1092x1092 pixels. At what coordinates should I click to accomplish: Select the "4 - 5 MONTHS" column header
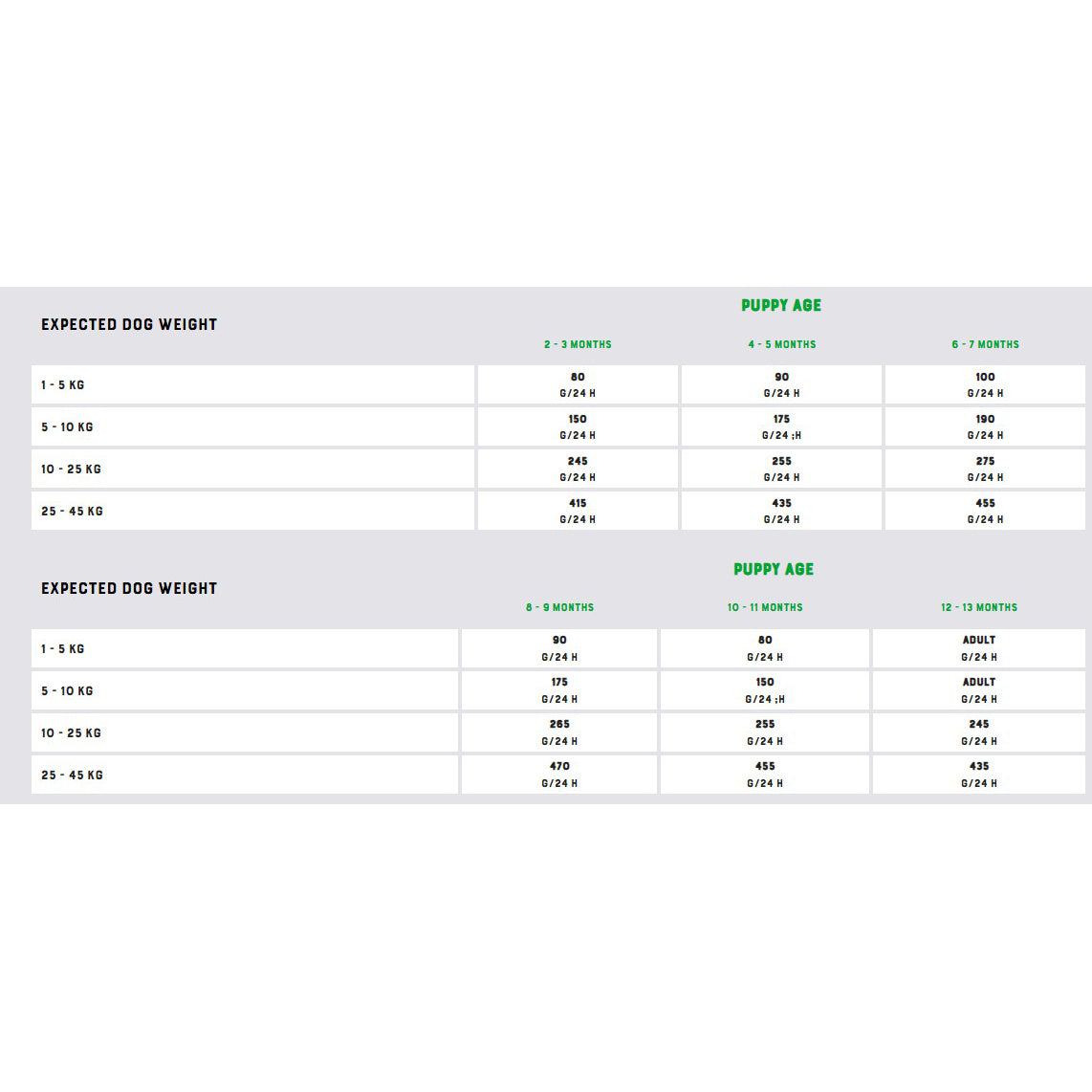click(x=782, y=344)
